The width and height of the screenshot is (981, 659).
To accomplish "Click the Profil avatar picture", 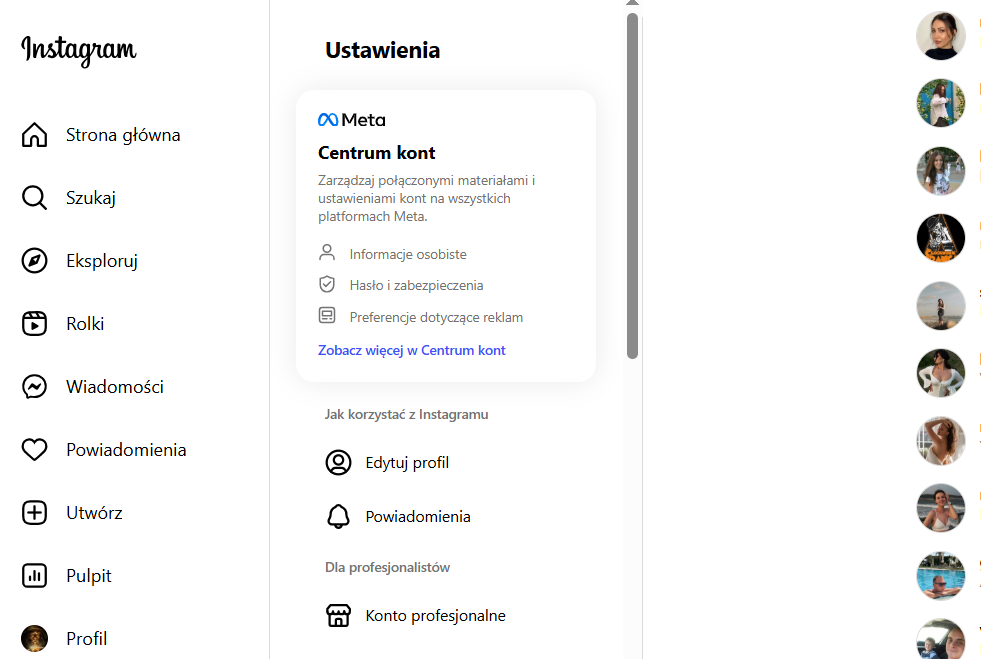I will [35, 638].
